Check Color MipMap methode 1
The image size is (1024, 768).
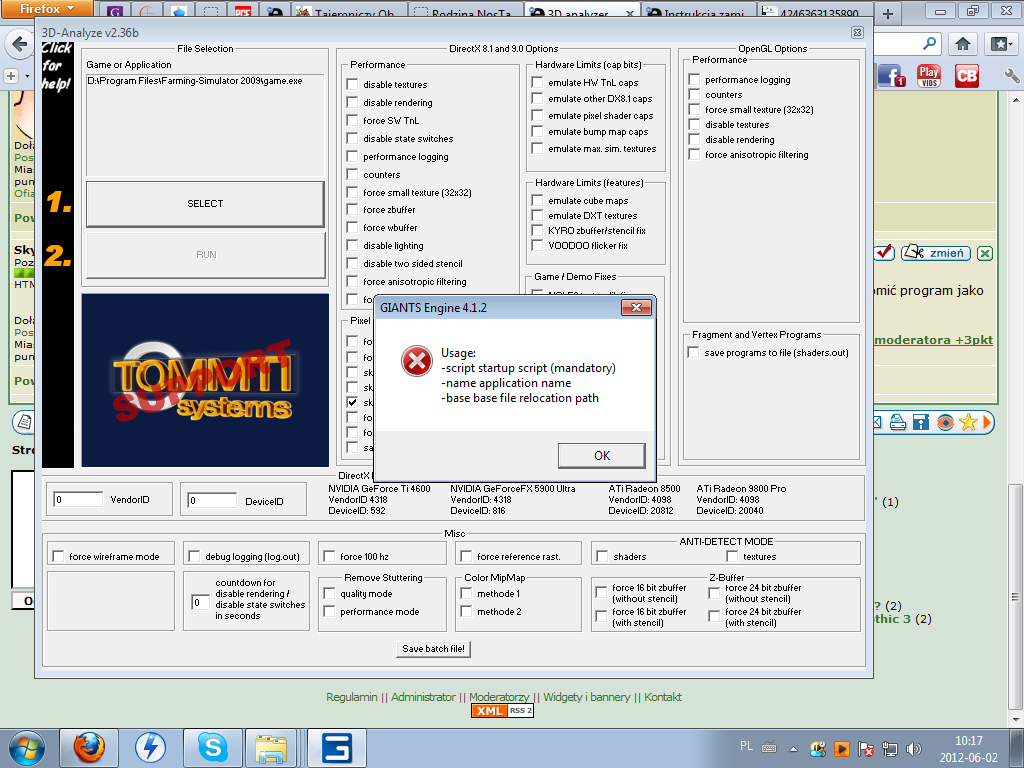point(466,593)
